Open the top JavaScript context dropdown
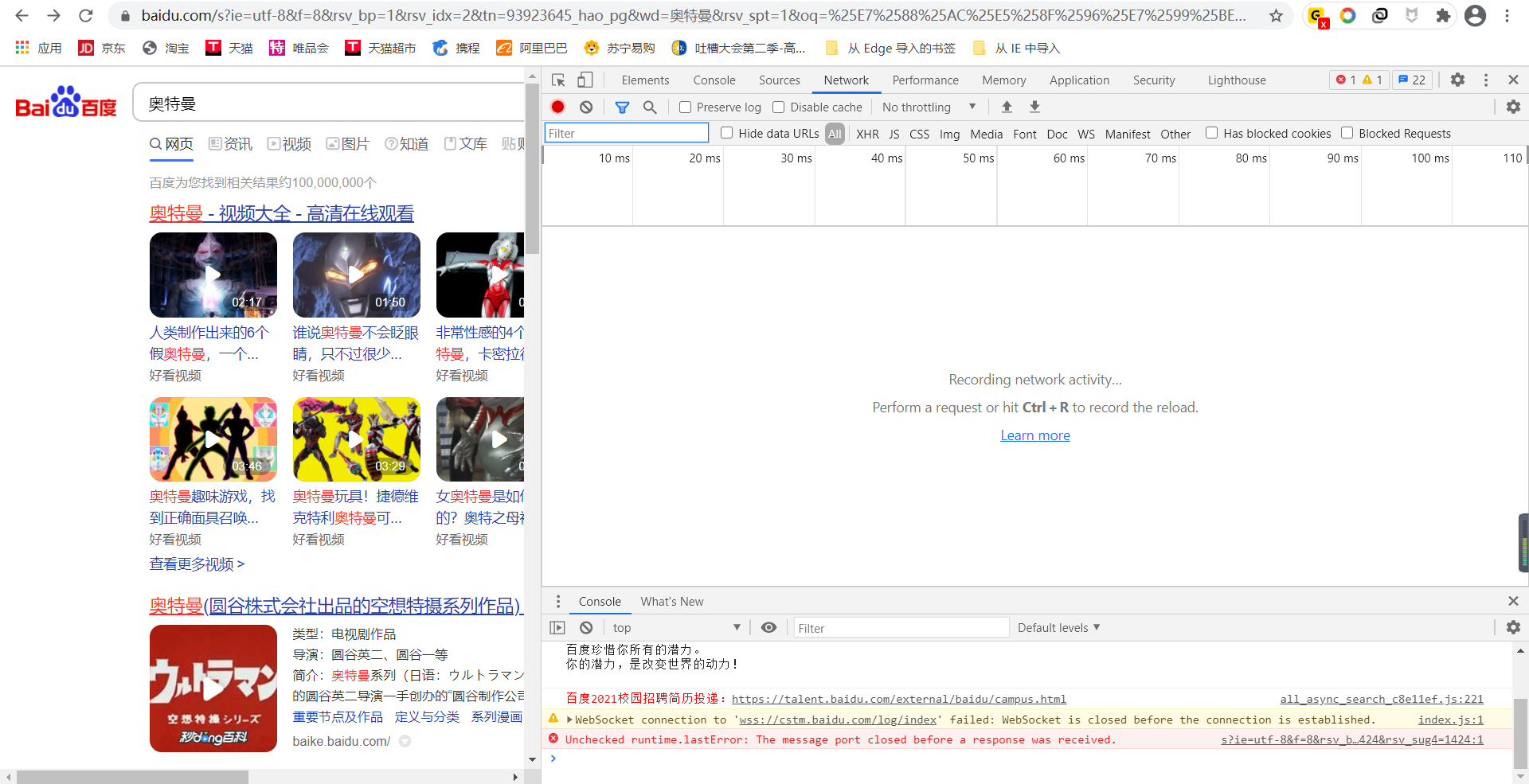Image resolution: width=1529 pixels, height=784 pixels. (676, 627)
